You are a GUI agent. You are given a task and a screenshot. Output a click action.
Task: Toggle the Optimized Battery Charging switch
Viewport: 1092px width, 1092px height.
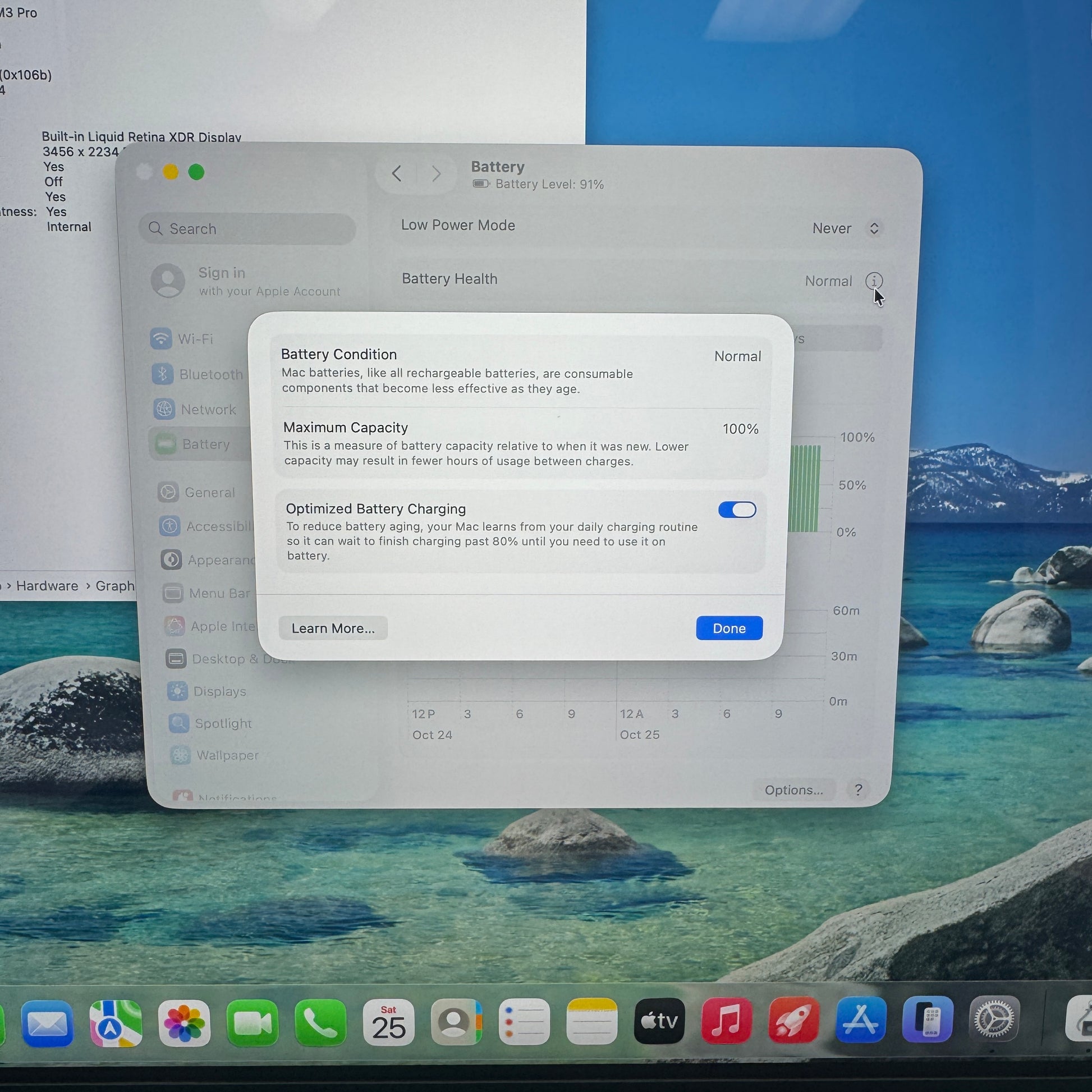coord(736,510)
